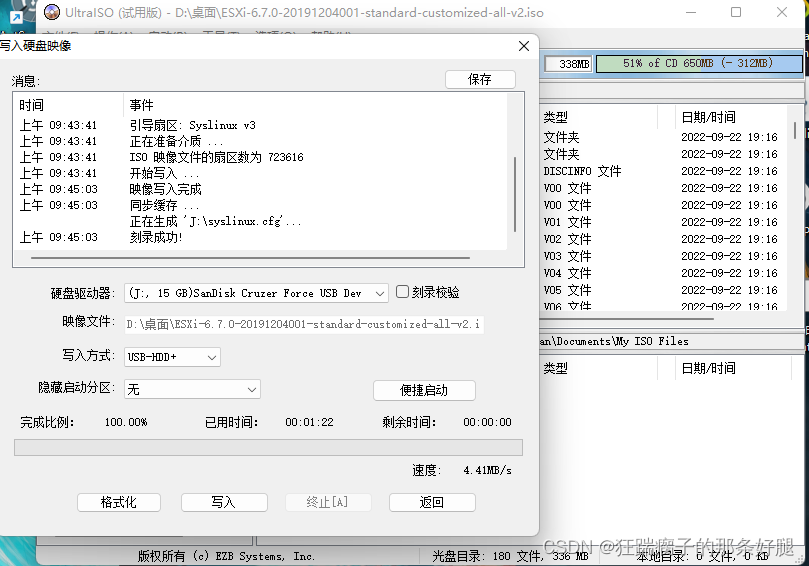Click the 光盘目录 180 文件 status entry
809x566 pixels.
(x=510, y=556)
